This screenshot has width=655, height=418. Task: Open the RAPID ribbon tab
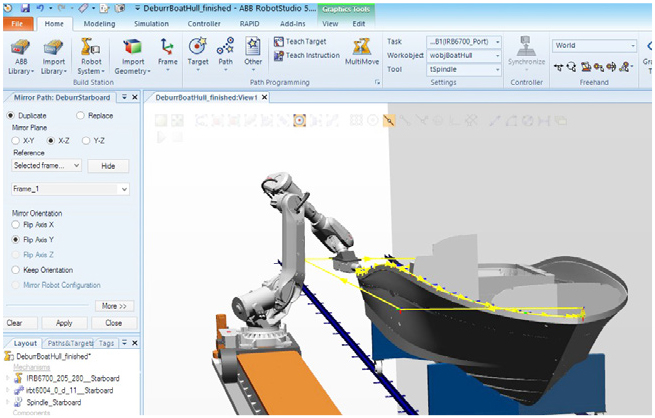click(247, 22)
